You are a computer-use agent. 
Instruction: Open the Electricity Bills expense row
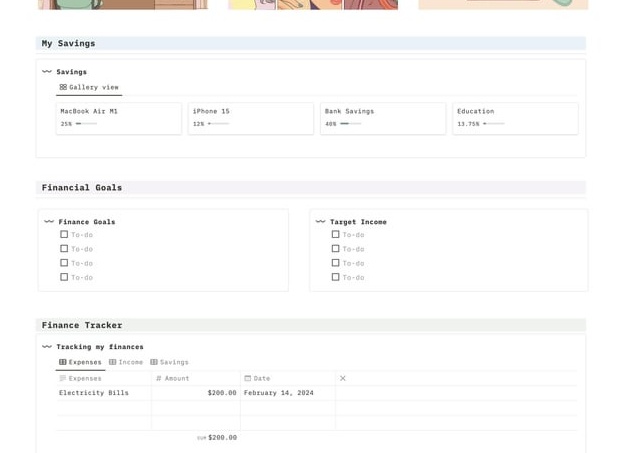click(94, 393)
